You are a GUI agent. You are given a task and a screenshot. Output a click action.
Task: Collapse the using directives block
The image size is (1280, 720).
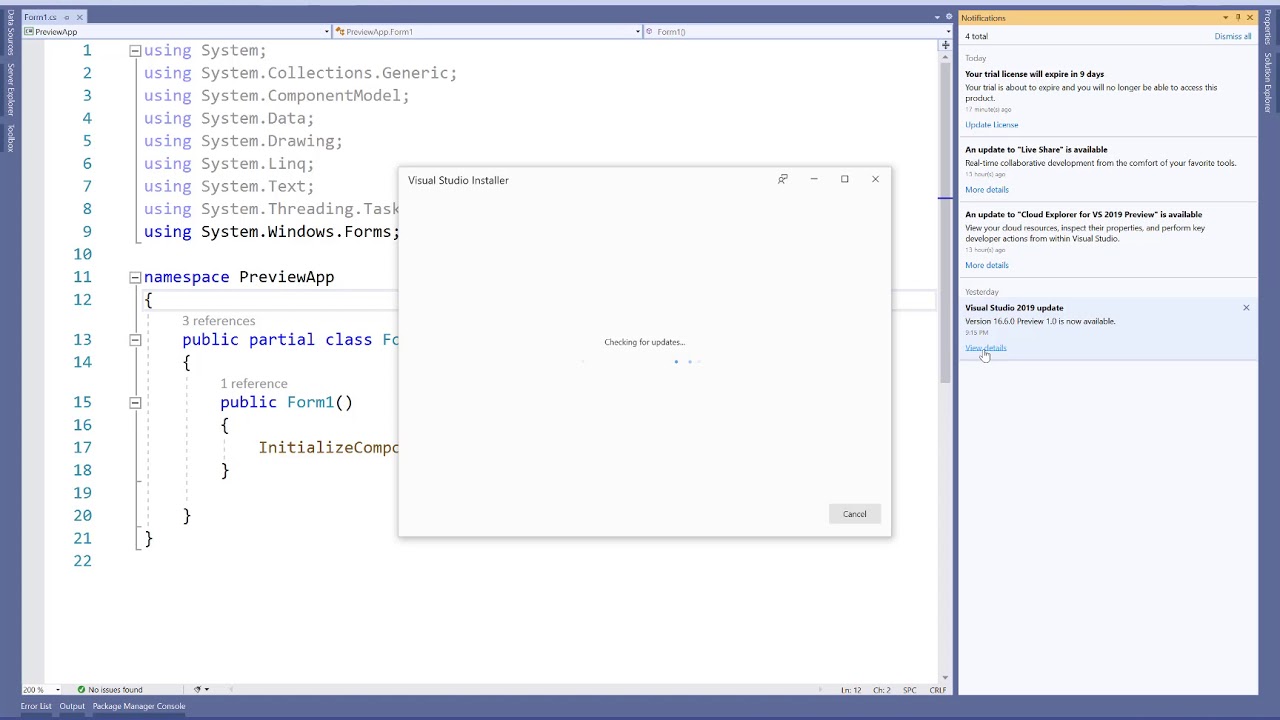click(x=135, y=50)
